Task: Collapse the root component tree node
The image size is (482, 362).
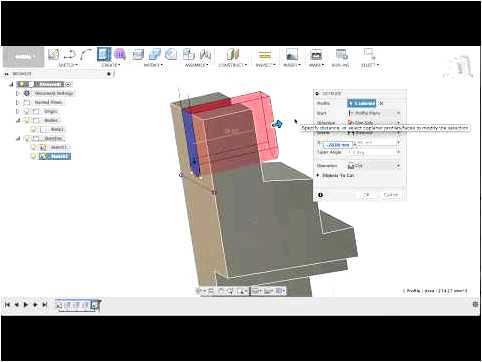Action: tap(11, 84)
